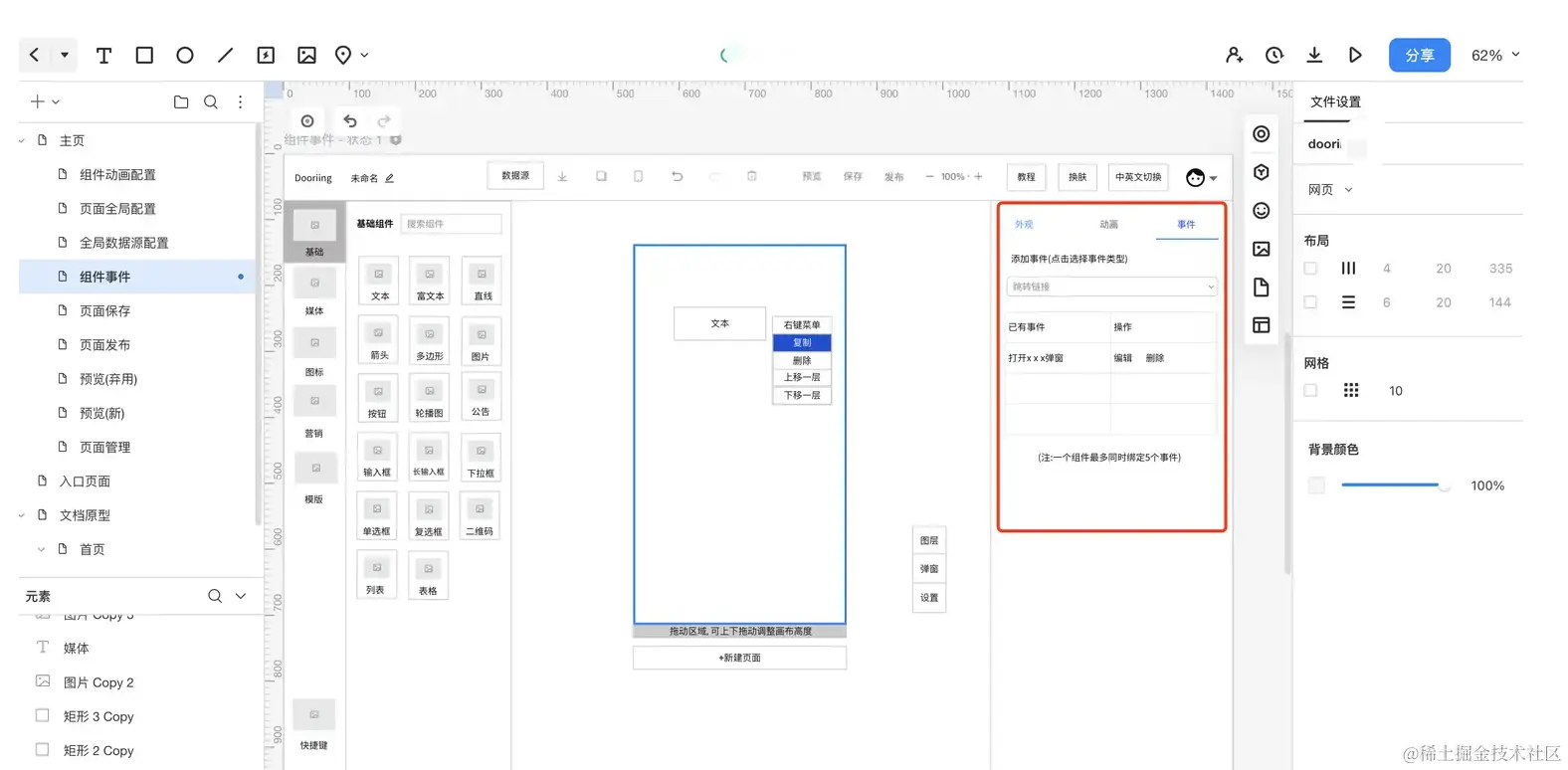This screenshot has width=1568, height=770.
Task: Switch to the 动画 tab
Action: (x=1108, y=225)
